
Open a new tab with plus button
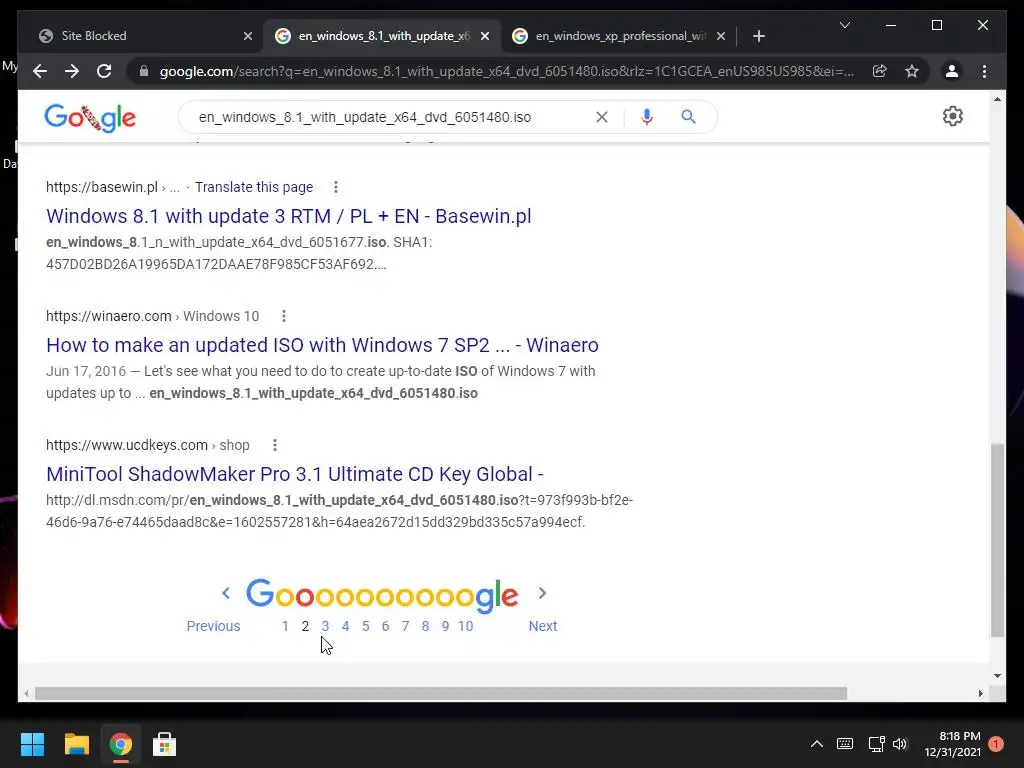tap(759, 36)
